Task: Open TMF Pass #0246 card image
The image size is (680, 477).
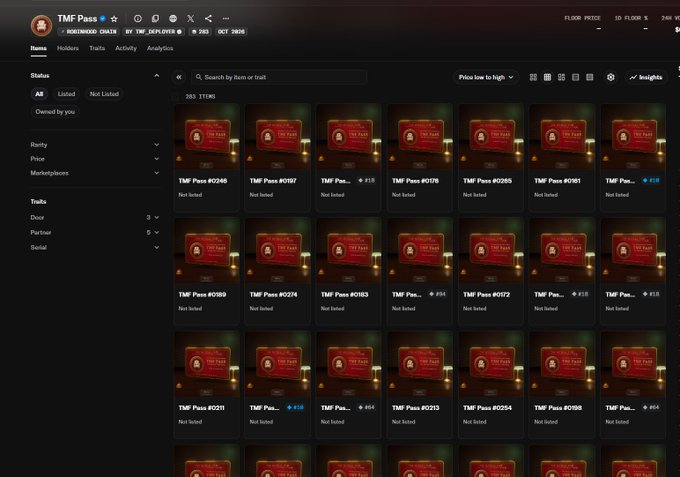Action: (207, 137)
